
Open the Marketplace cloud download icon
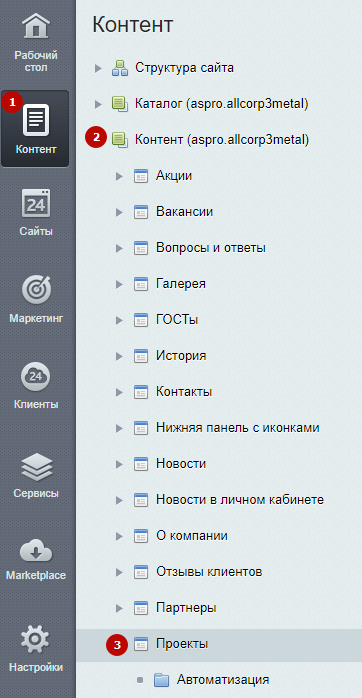(x=36, y=551)
